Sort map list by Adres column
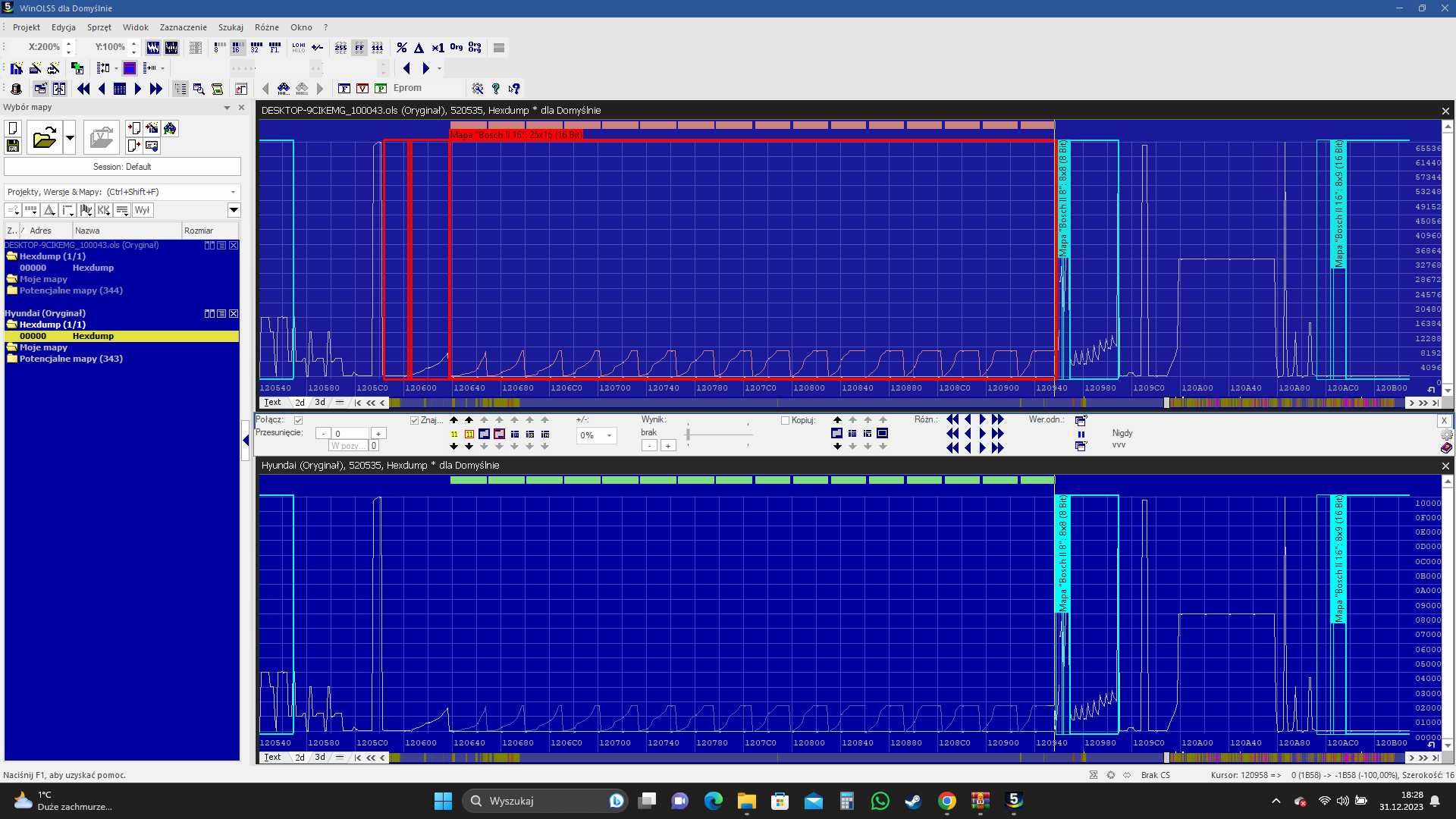 (45, 231)
